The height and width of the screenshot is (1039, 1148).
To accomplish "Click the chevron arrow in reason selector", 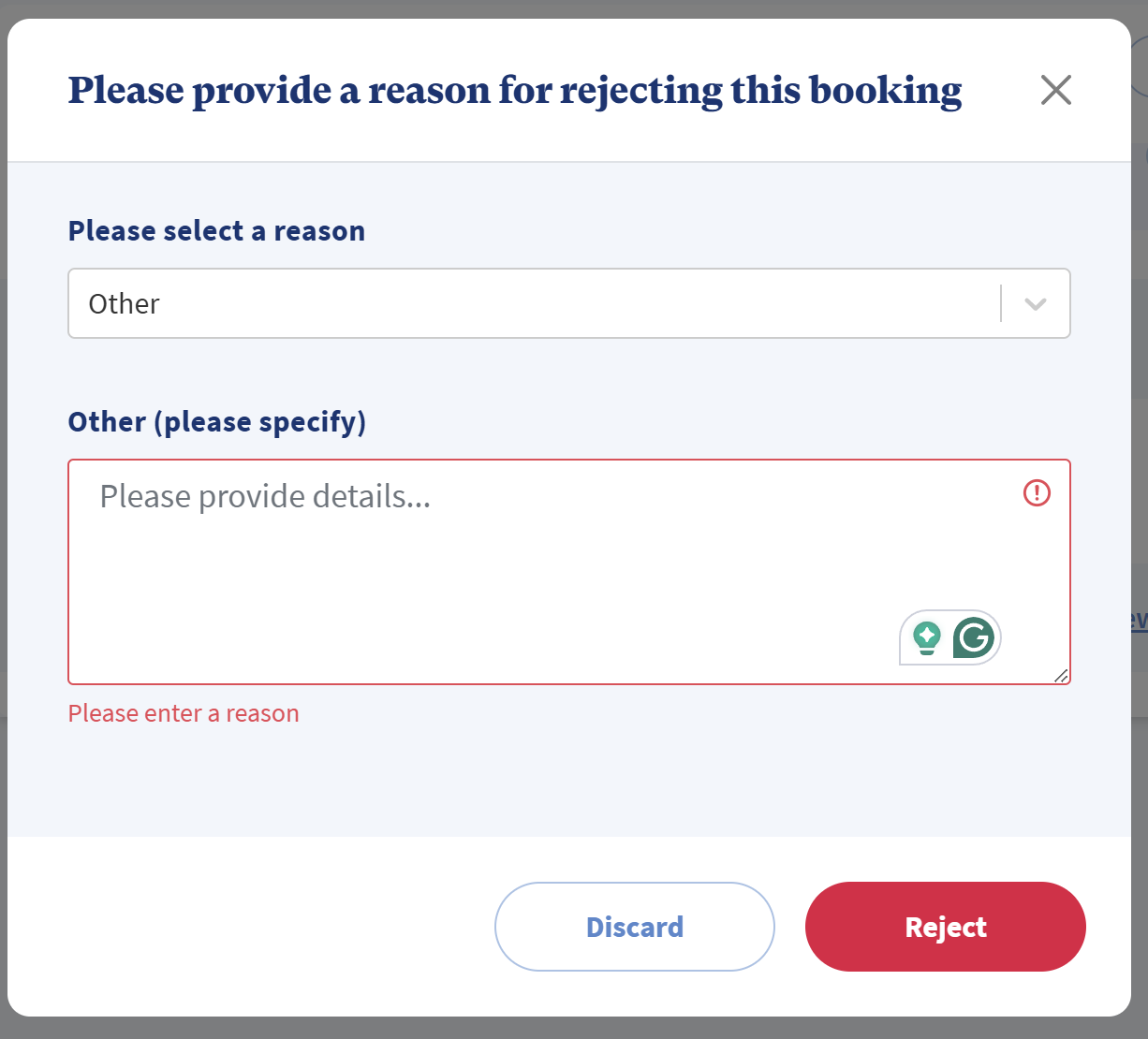I will (1035, 304).
